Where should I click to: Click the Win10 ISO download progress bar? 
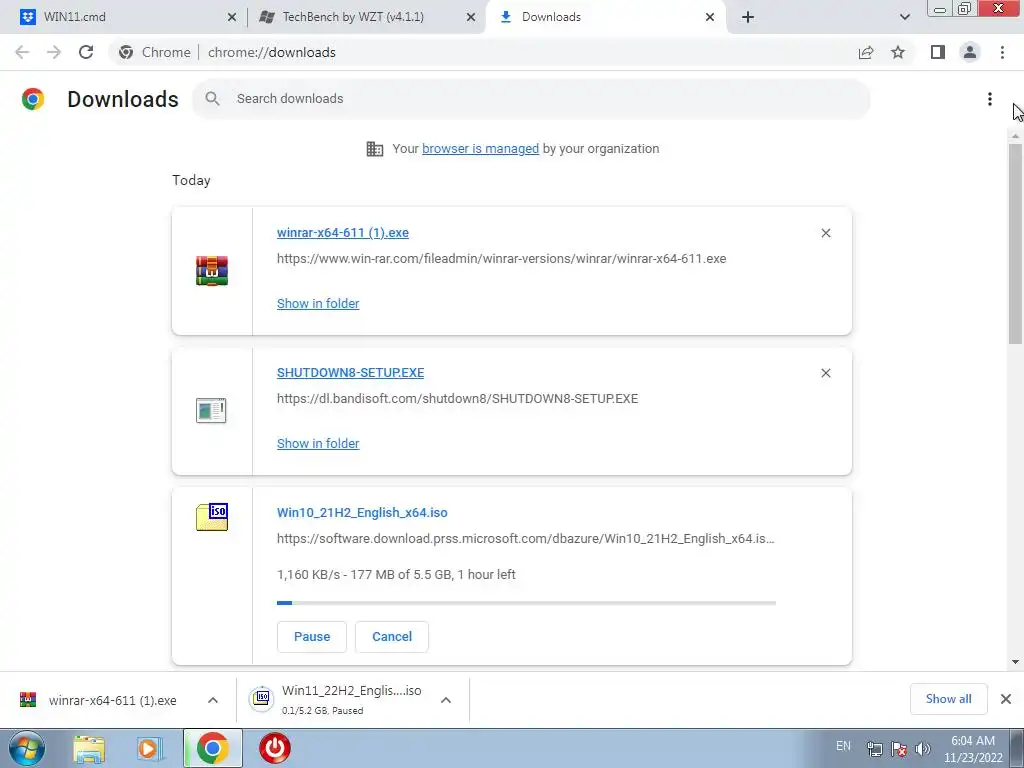pyautogui.click(x=526, y=603)
